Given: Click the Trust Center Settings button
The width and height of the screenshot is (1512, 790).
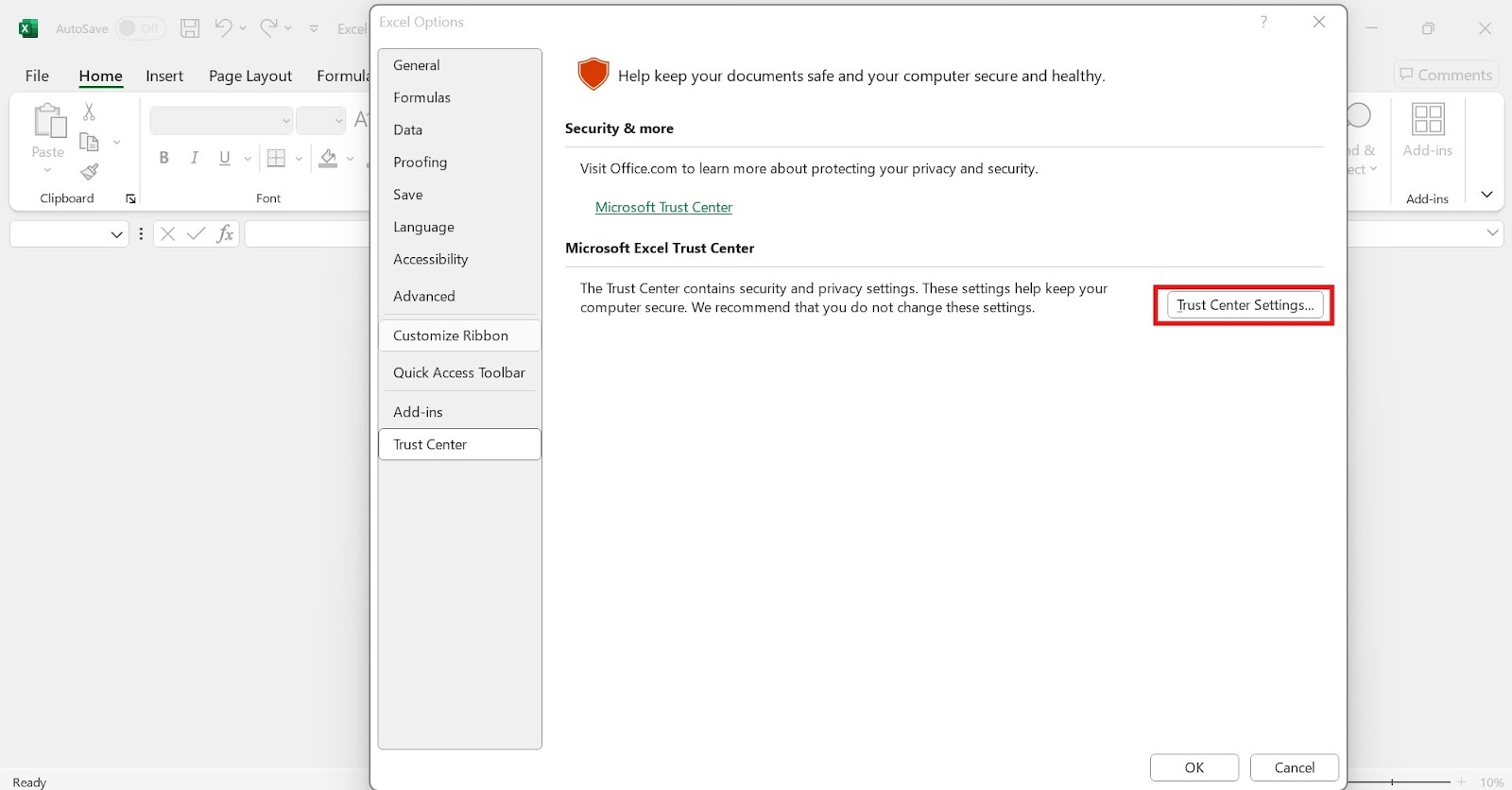Looking at the screenshot, I should tap(1245, 304).
